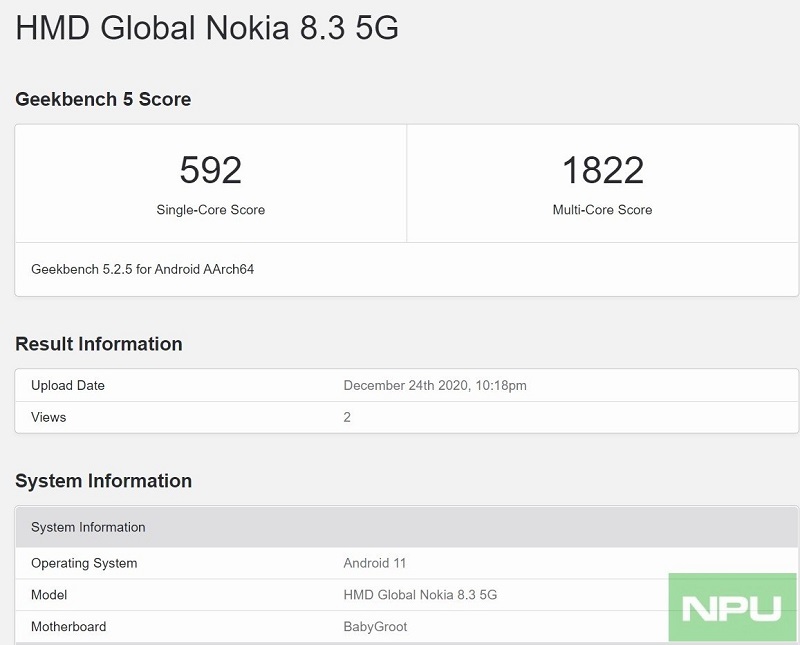
Task: Click the Upload Date row label
Action: pos(68,385)
